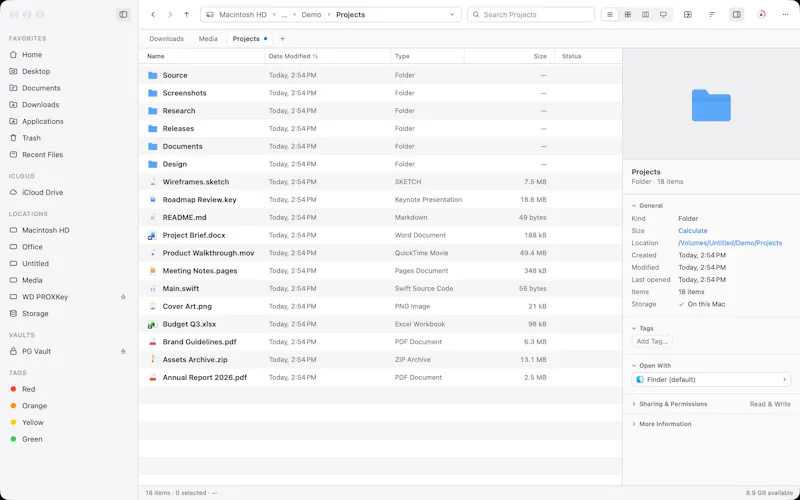The width and height of the screenshot is (800, 500).
Task: Switch to gallery view mode
Action: (663, 15)
